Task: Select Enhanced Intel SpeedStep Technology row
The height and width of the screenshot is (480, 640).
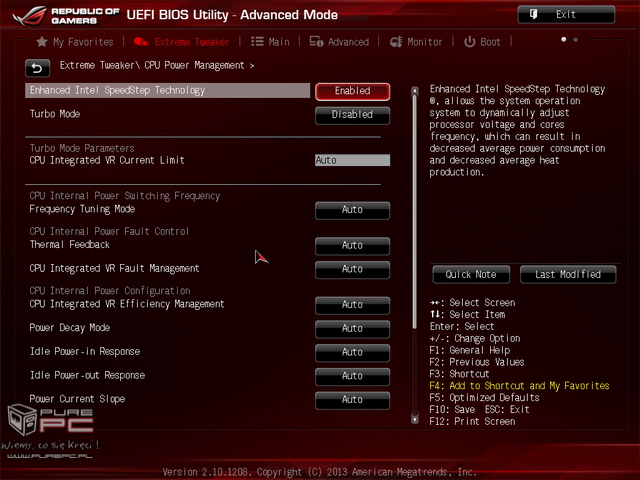Action: (168, 91)
